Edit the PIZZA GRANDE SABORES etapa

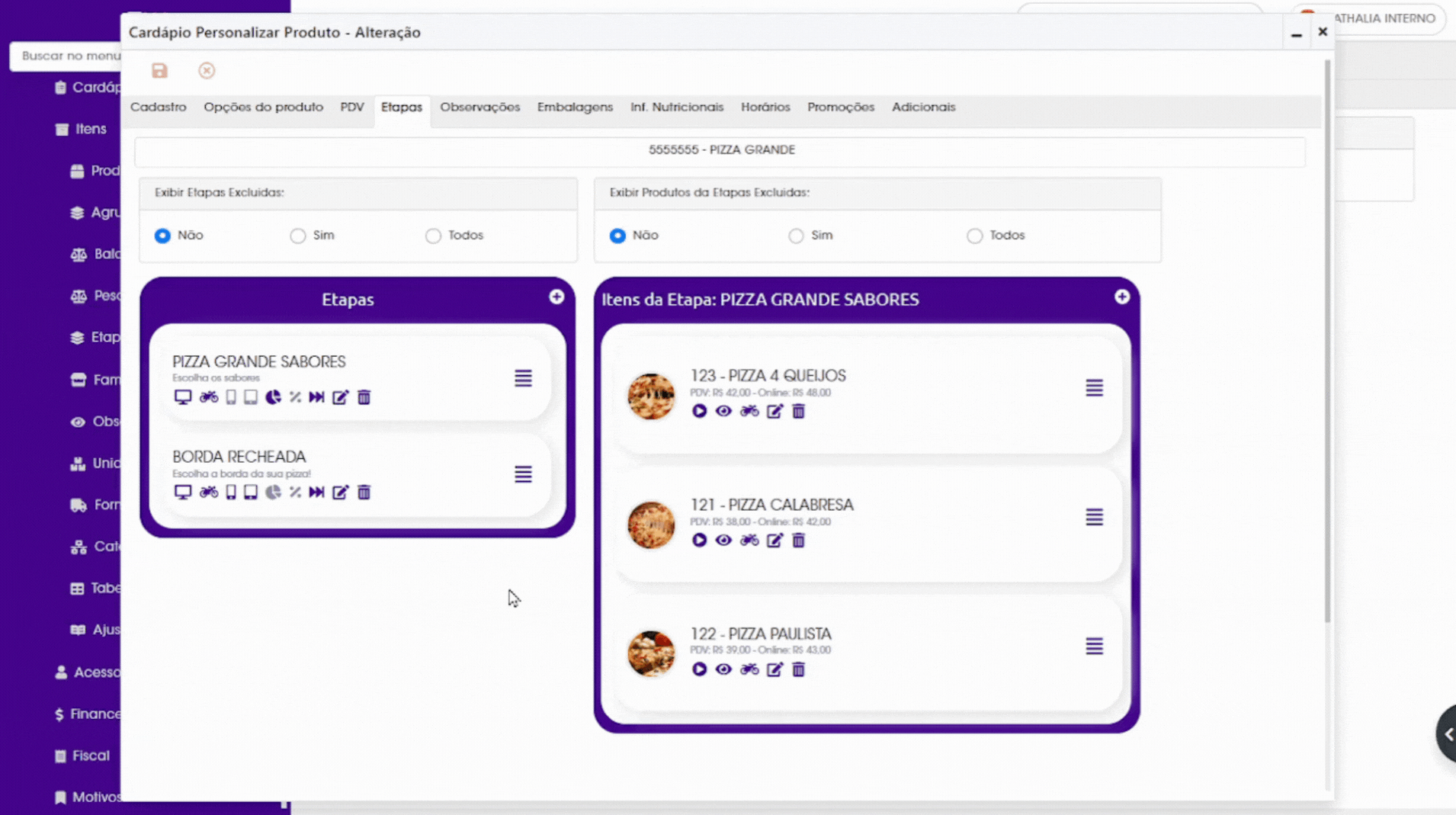click(340, 397)
